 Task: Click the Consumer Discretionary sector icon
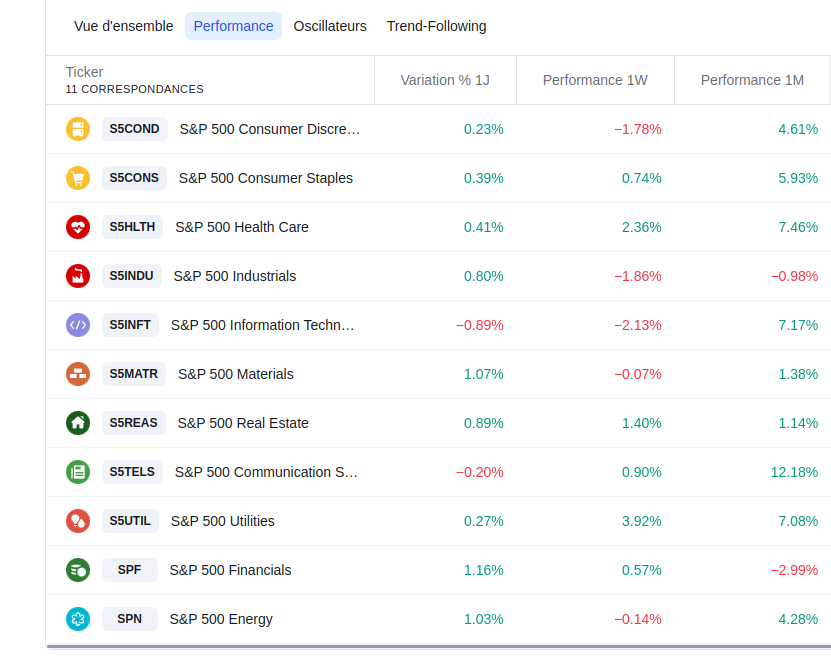pyautogui.click(x=78, y=129)
